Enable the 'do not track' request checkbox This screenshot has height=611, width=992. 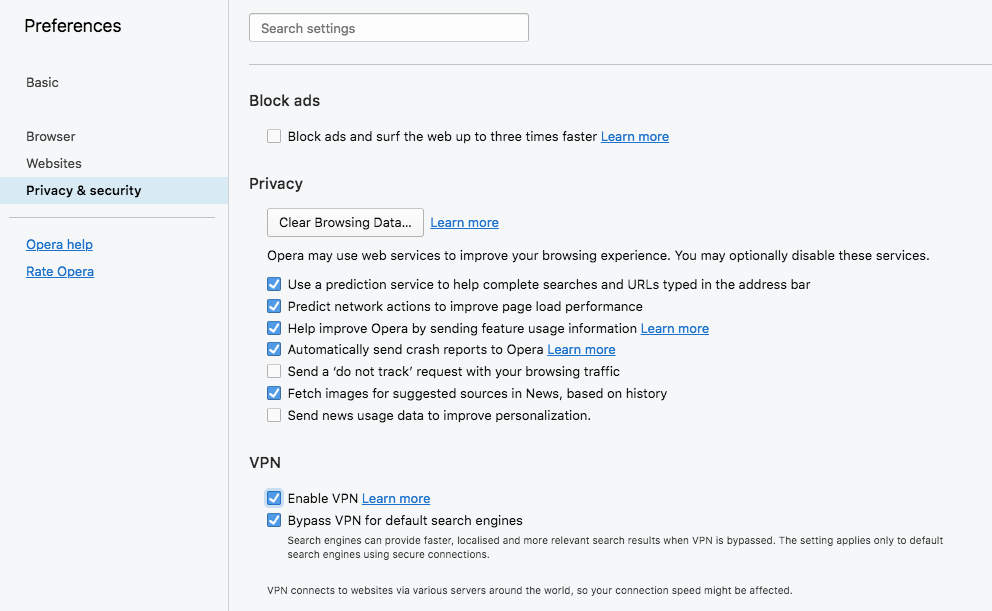point(274,372)
